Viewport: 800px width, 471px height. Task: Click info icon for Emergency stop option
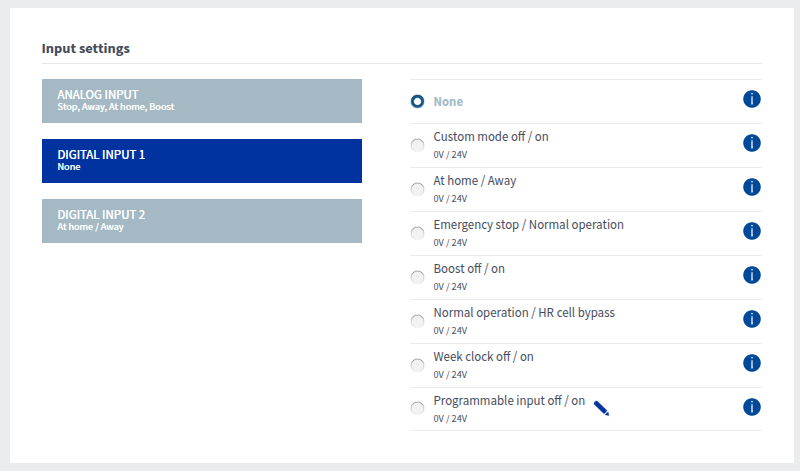752,231
